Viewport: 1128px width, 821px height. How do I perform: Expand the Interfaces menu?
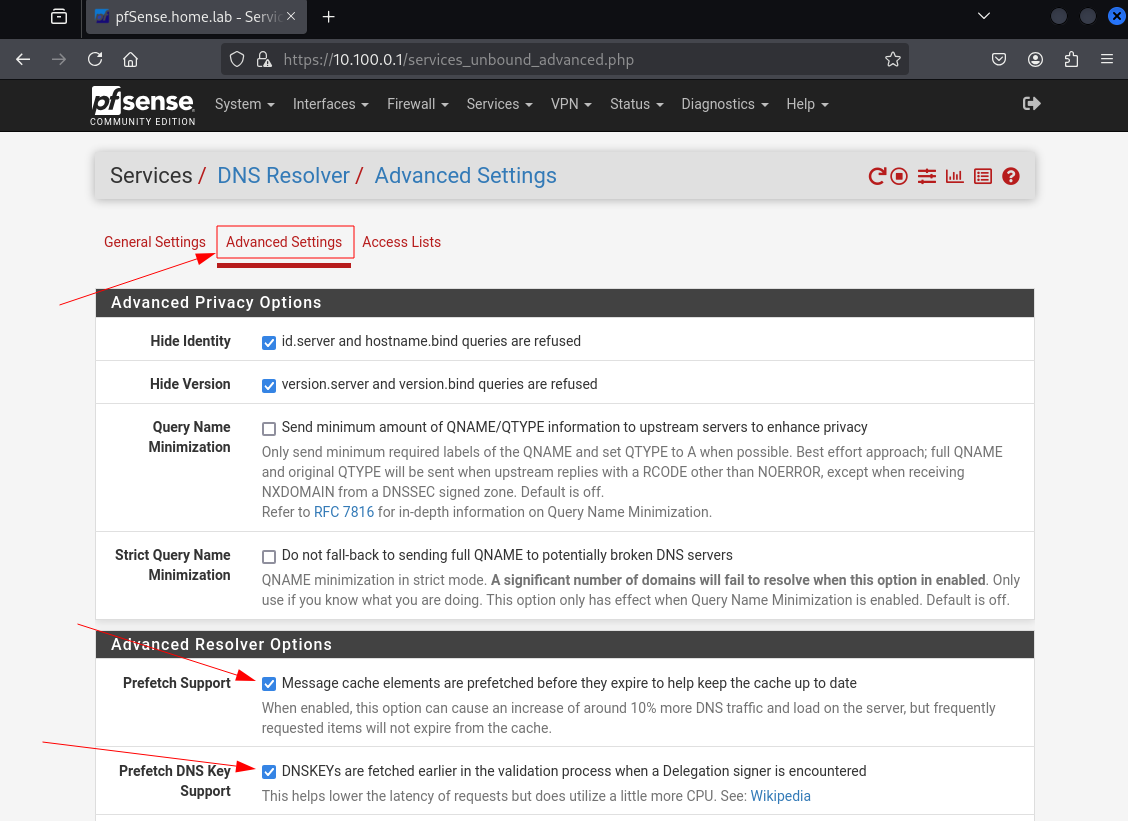click(331, 104)
